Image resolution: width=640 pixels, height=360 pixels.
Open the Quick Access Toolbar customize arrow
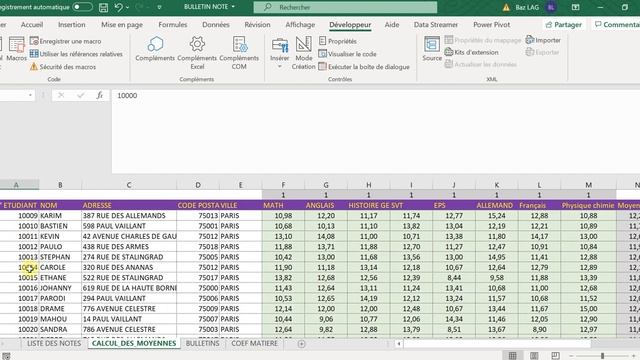pos(159,7)
